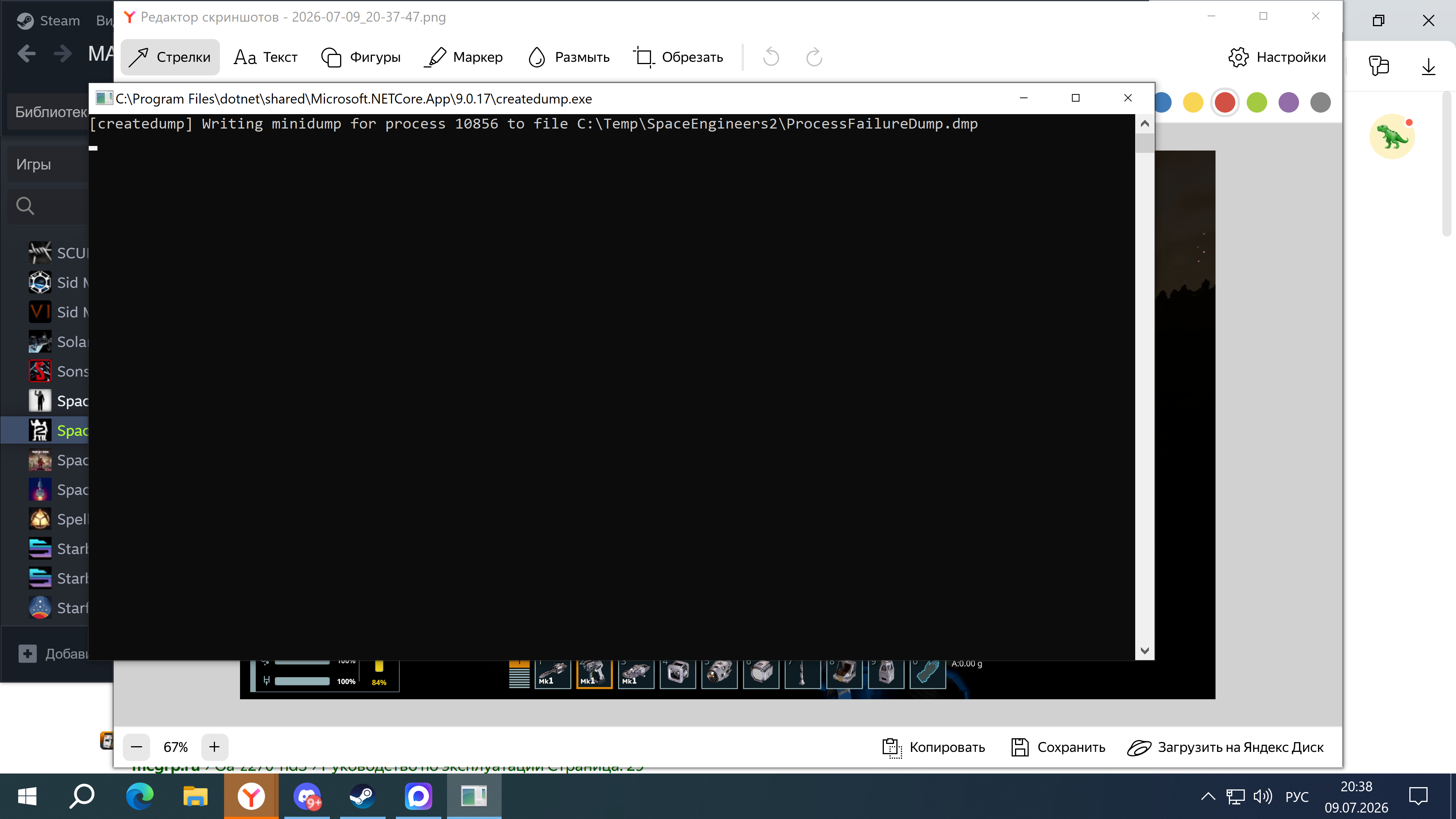This screenshot has height=819, width=1456.
Task: Switch the РУС input language indicator
Action: [1297, 796]
